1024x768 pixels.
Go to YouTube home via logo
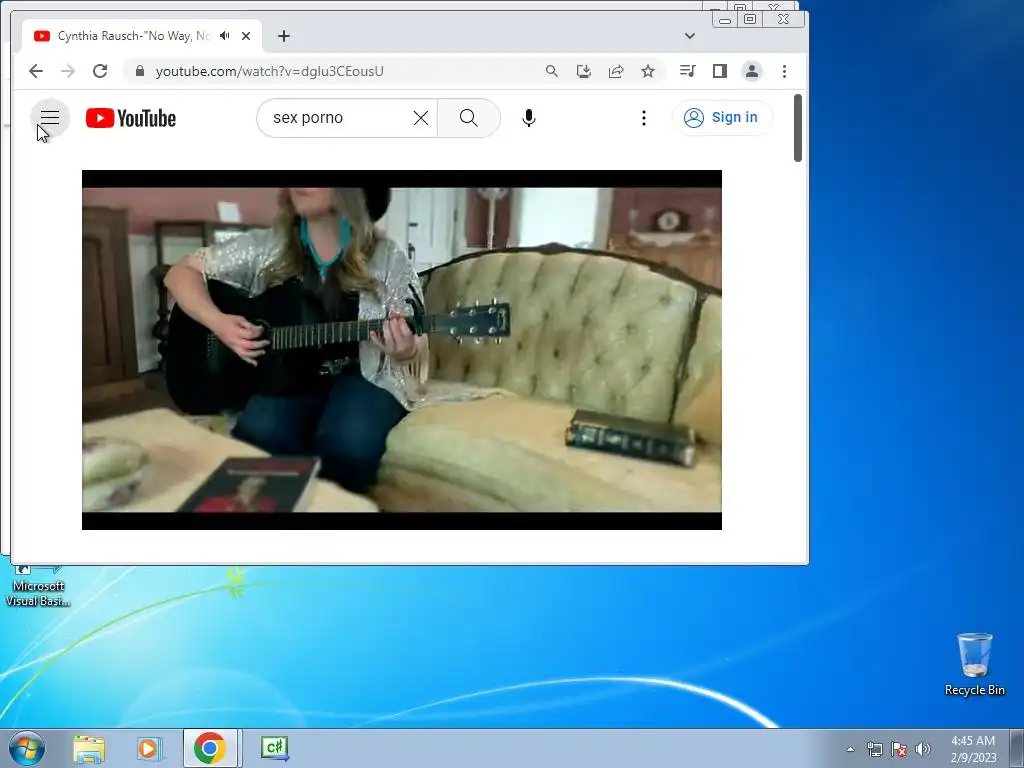[x=131, y=118]
